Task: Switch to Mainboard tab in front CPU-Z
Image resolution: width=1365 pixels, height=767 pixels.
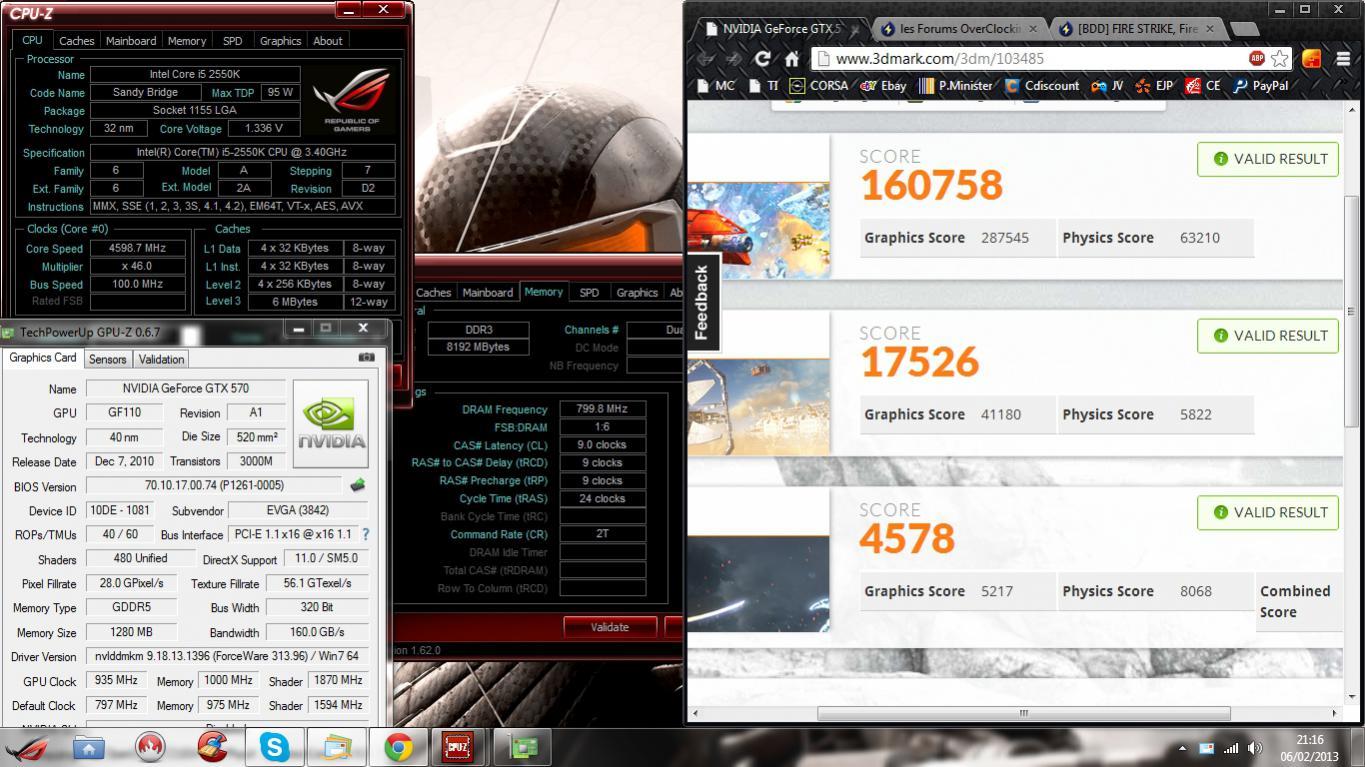Action: 131,41
